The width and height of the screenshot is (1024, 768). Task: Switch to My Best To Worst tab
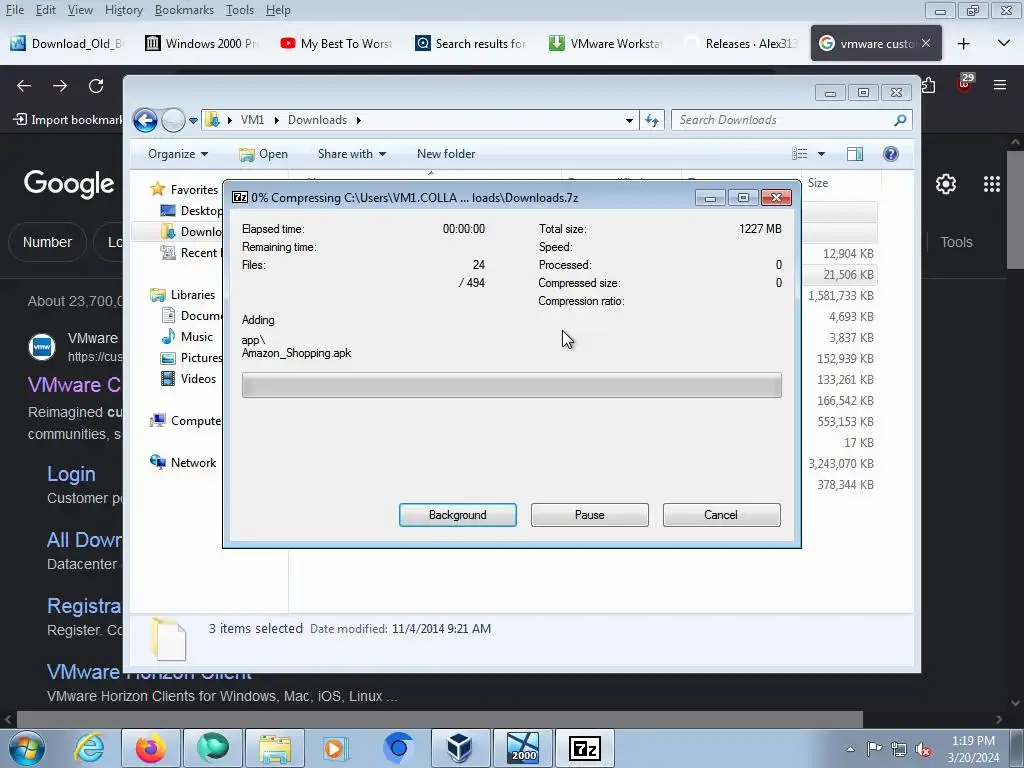pos(336,43)
